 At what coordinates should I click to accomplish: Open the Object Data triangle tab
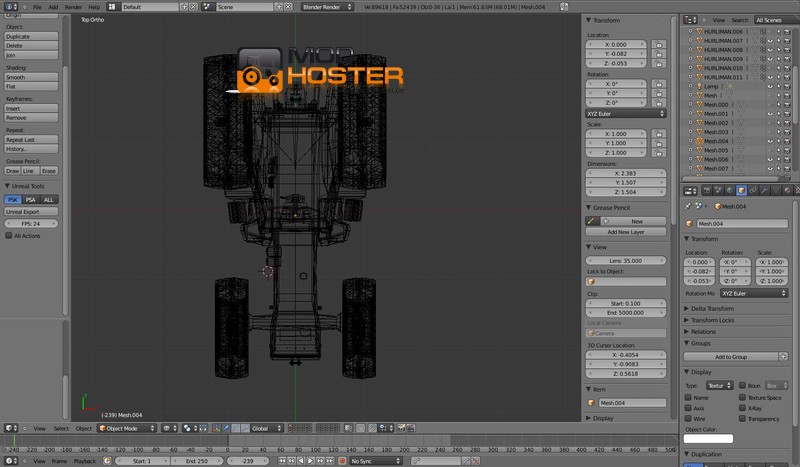tap(776, 190)
